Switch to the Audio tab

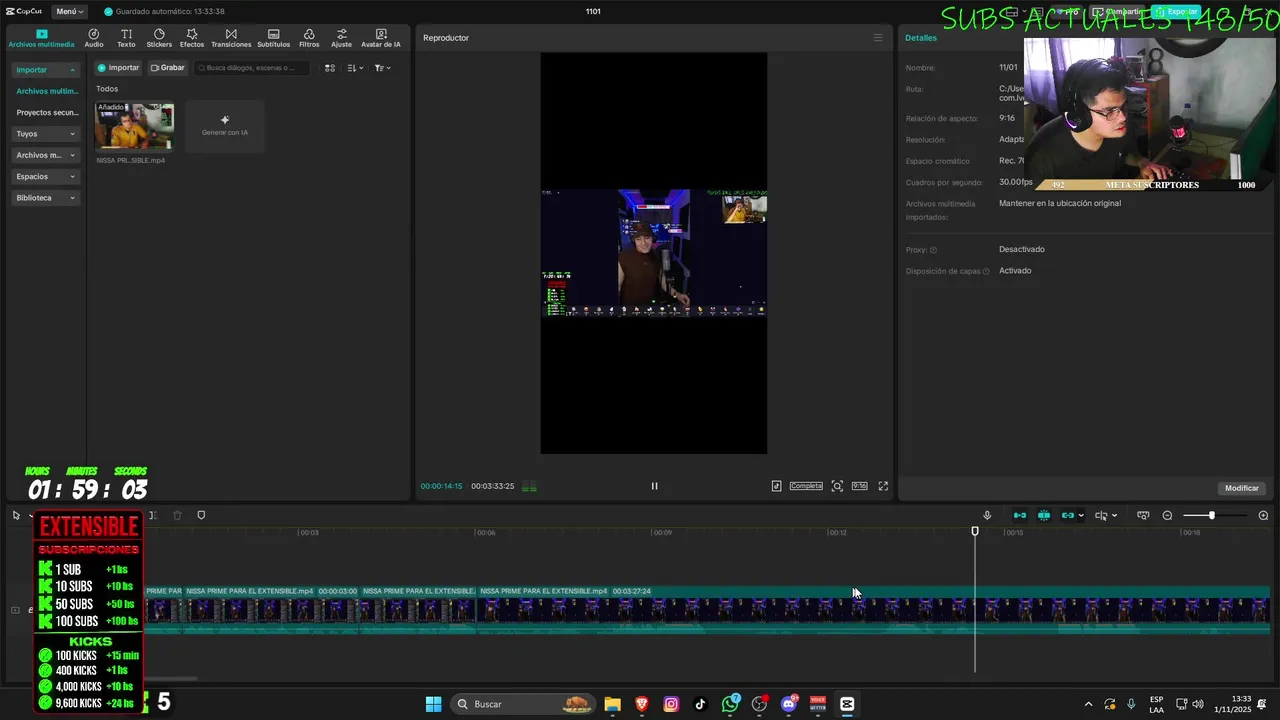94,39
